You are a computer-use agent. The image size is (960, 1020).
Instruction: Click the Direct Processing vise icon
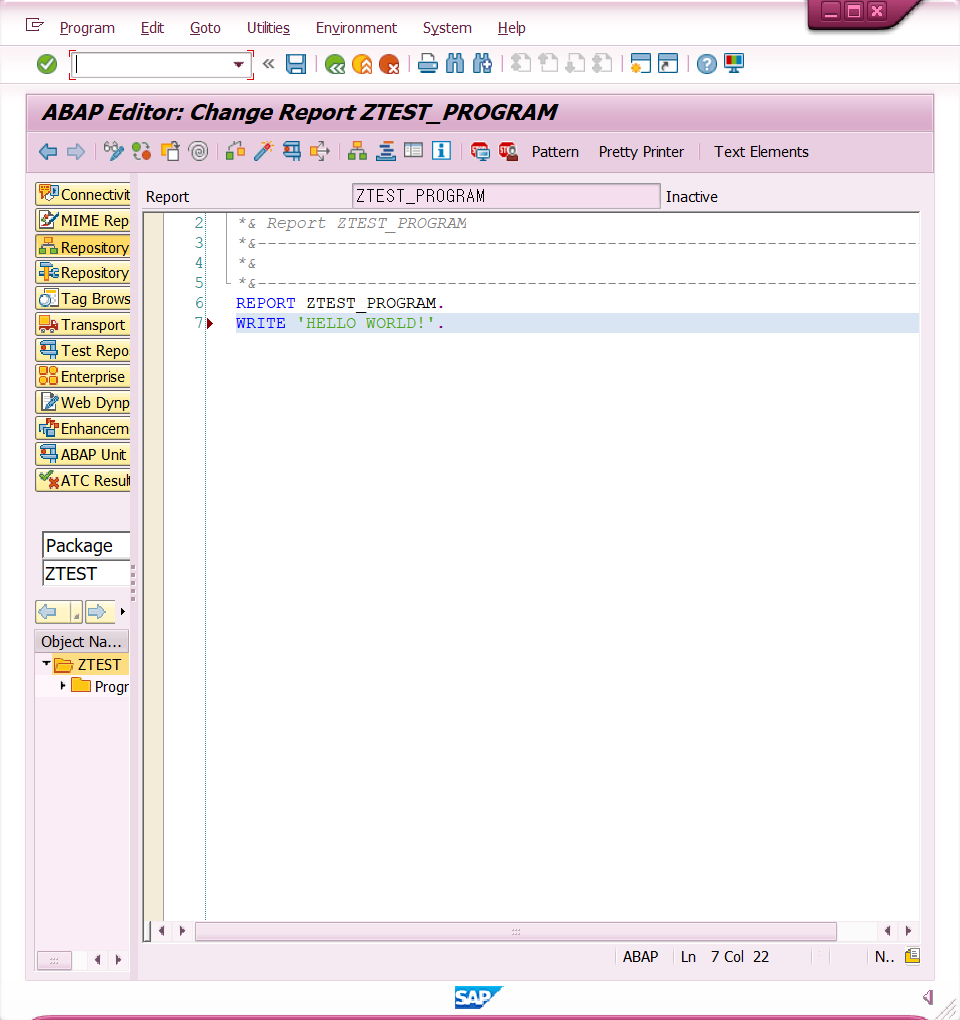tap(291, 151)
